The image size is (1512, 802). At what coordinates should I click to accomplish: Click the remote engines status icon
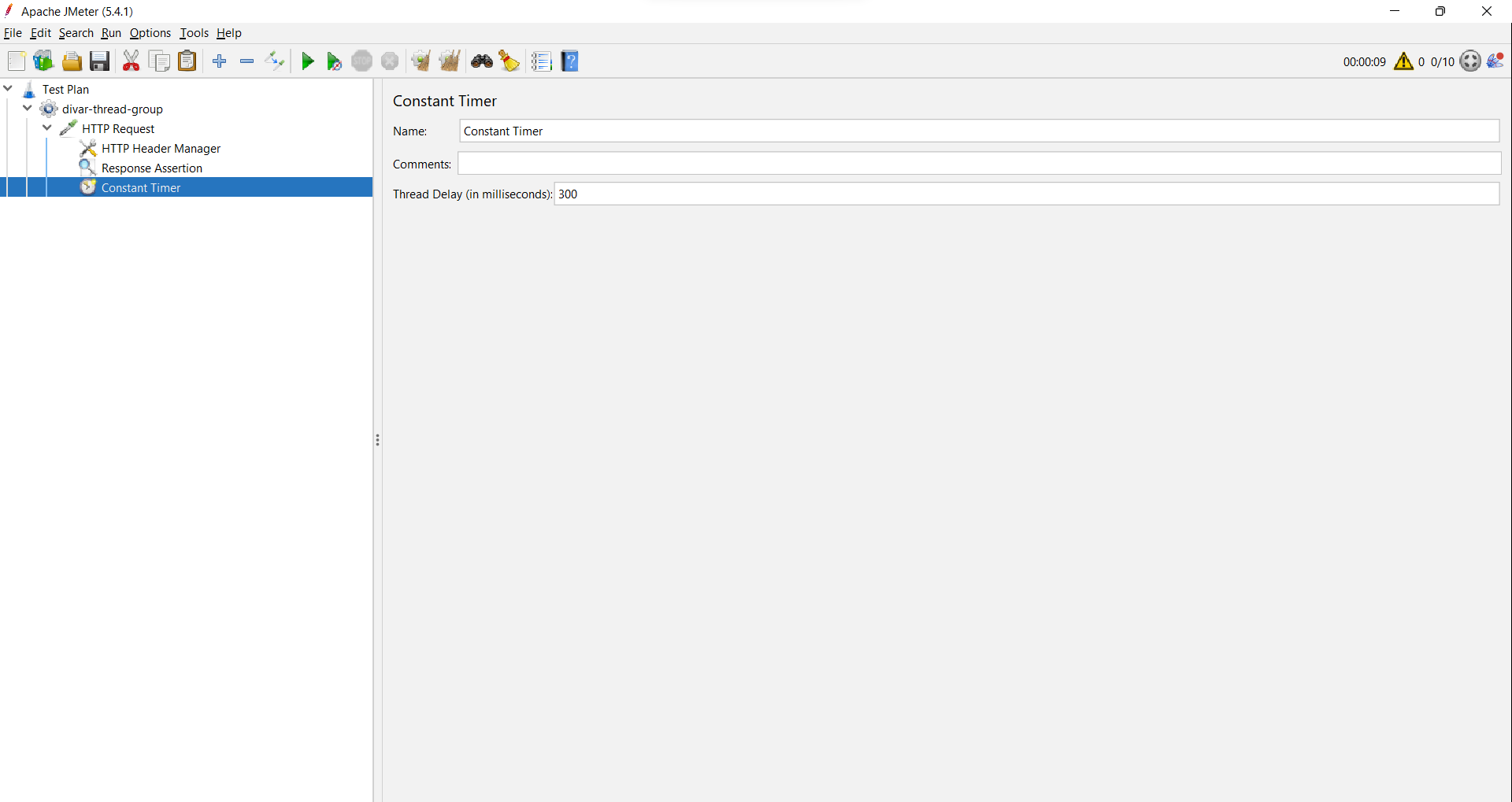click(1470, 61)
